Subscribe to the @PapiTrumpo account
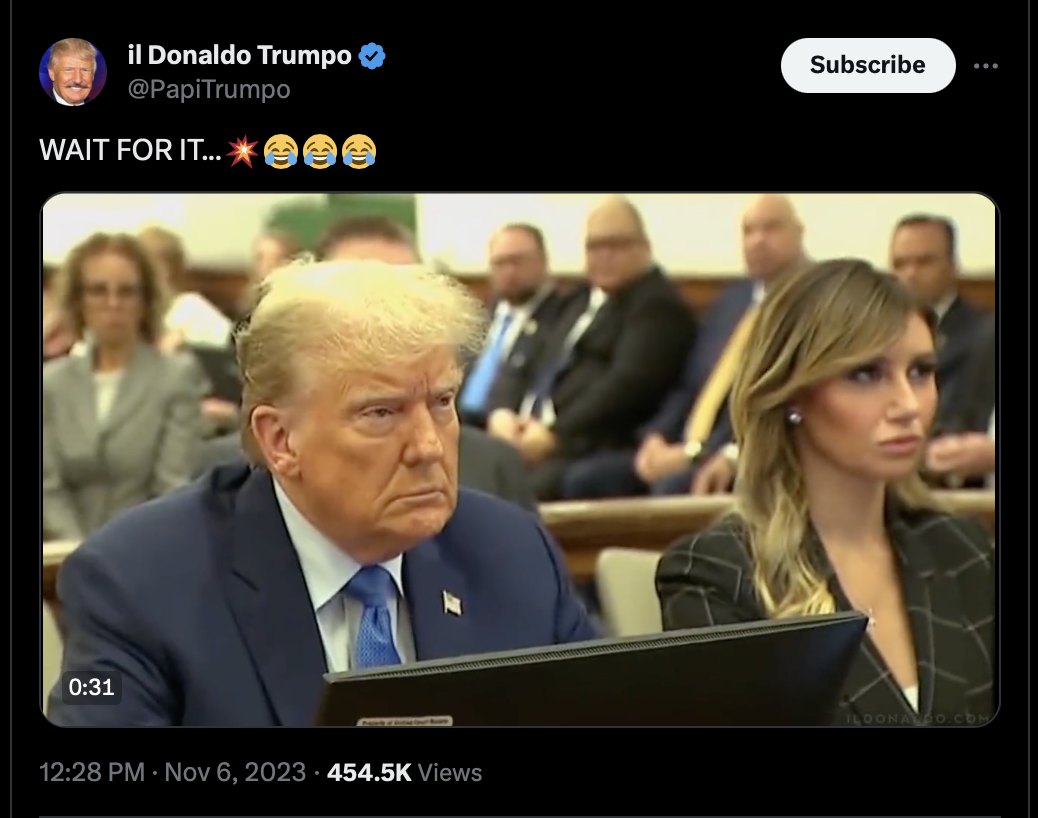 868,65
